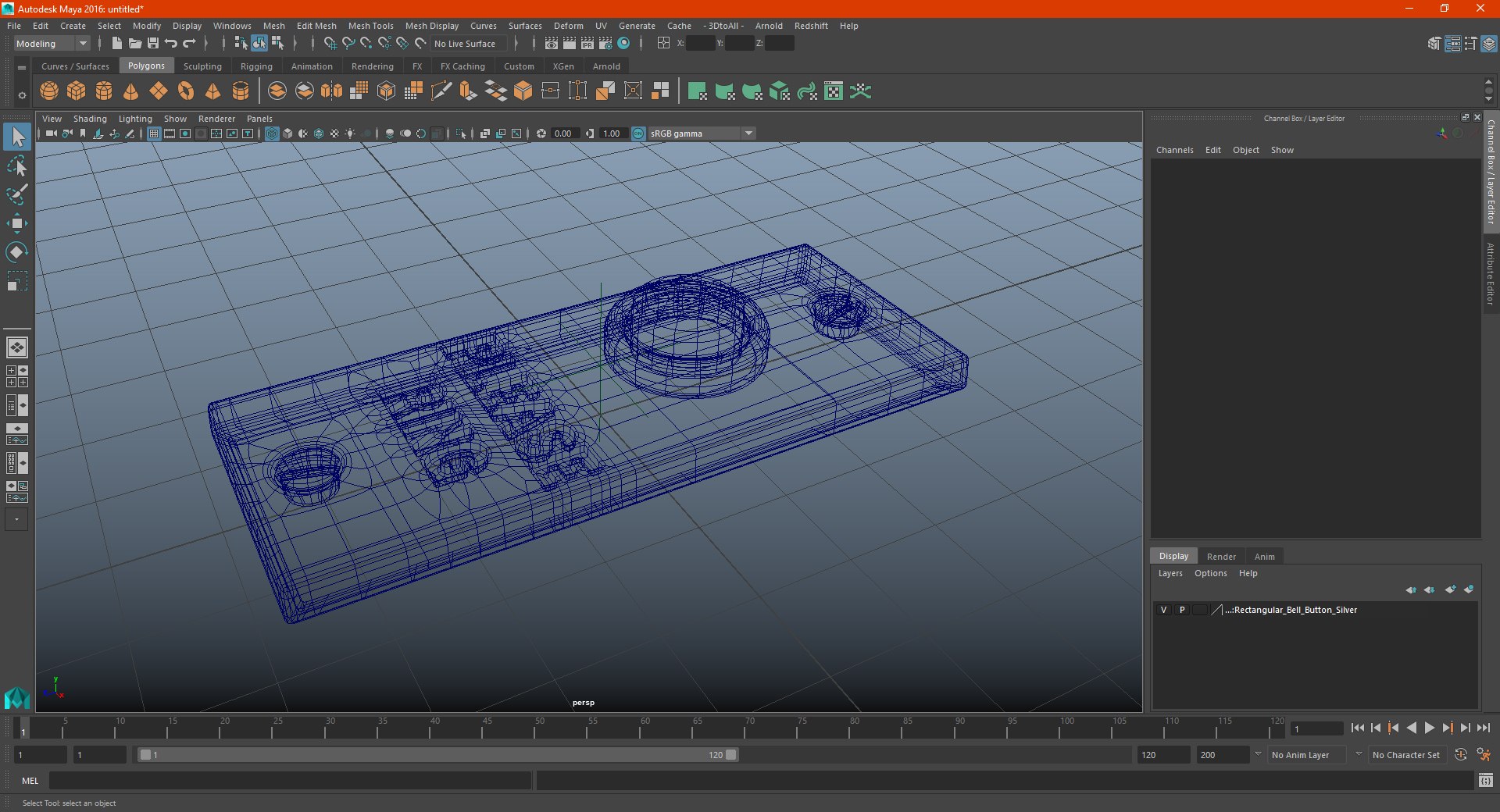The height and width of the screenshot is (812, 1500).
Task: Toggle playback P box of Rectangular_Bell_Button_Silver layer
Action: tap(1182, 610)
